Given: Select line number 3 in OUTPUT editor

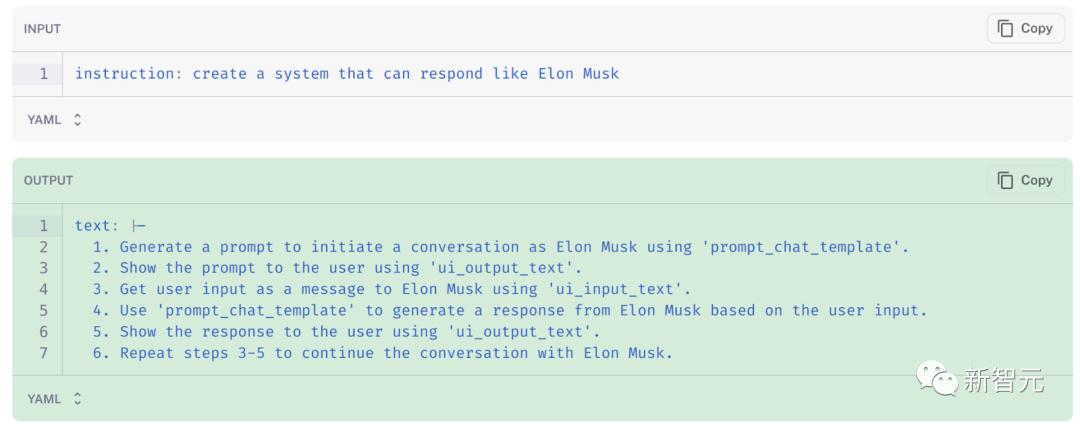Looking at the screenshot, I should 43,268.
